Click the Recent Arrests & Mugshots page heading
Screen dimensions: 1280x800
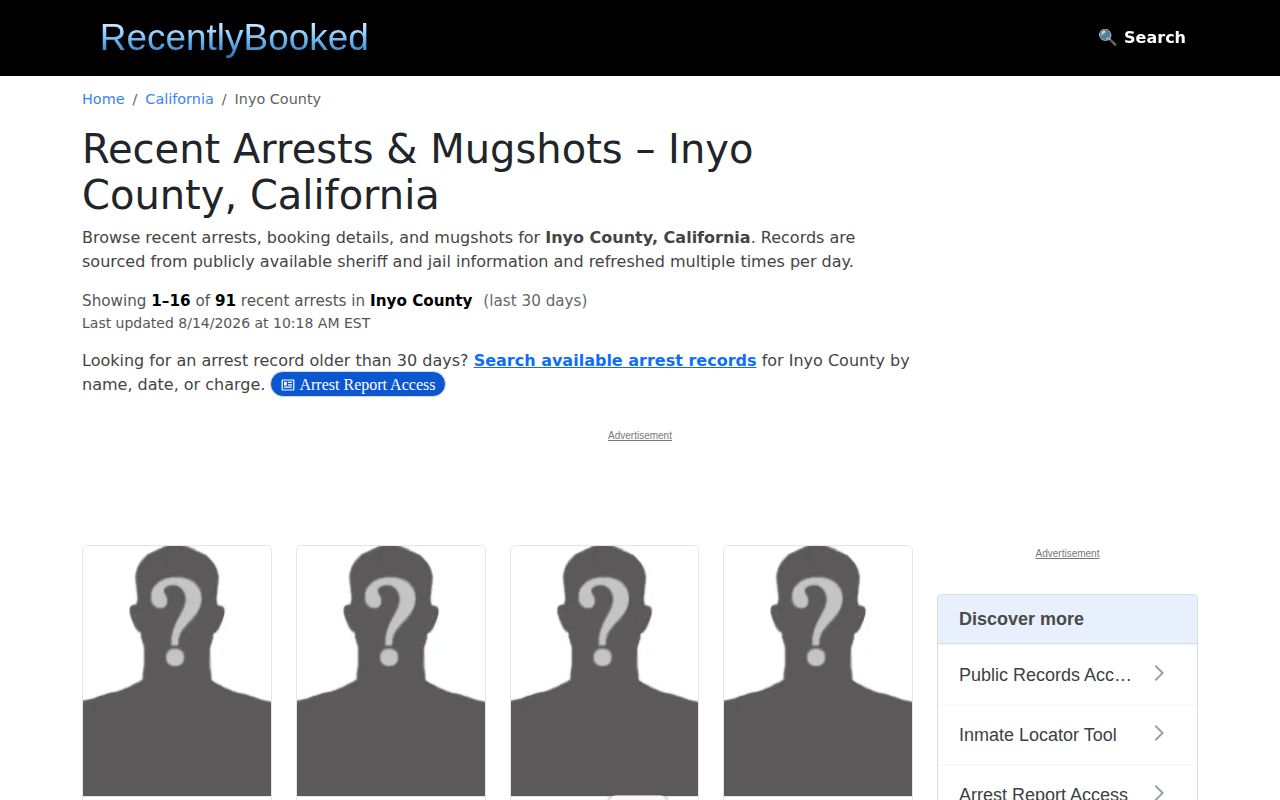tap(417, 171)
